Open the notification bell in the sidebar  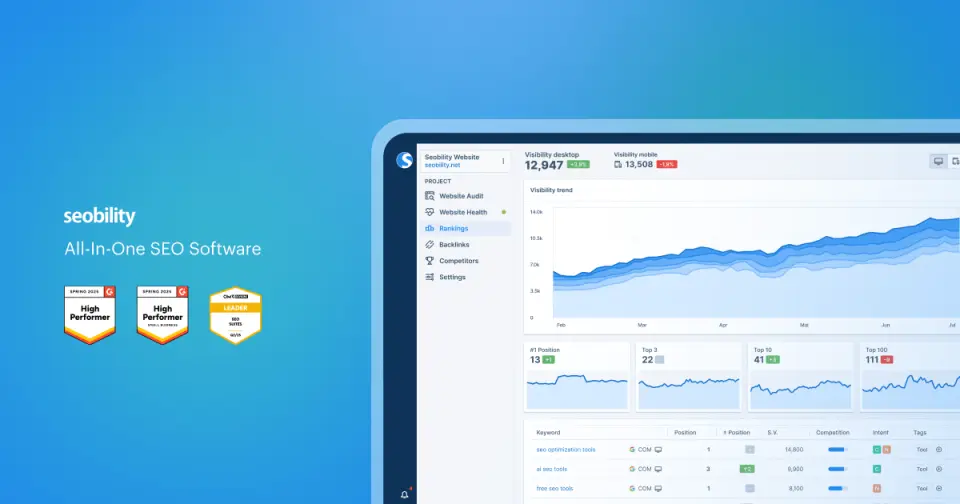[404, 494]
